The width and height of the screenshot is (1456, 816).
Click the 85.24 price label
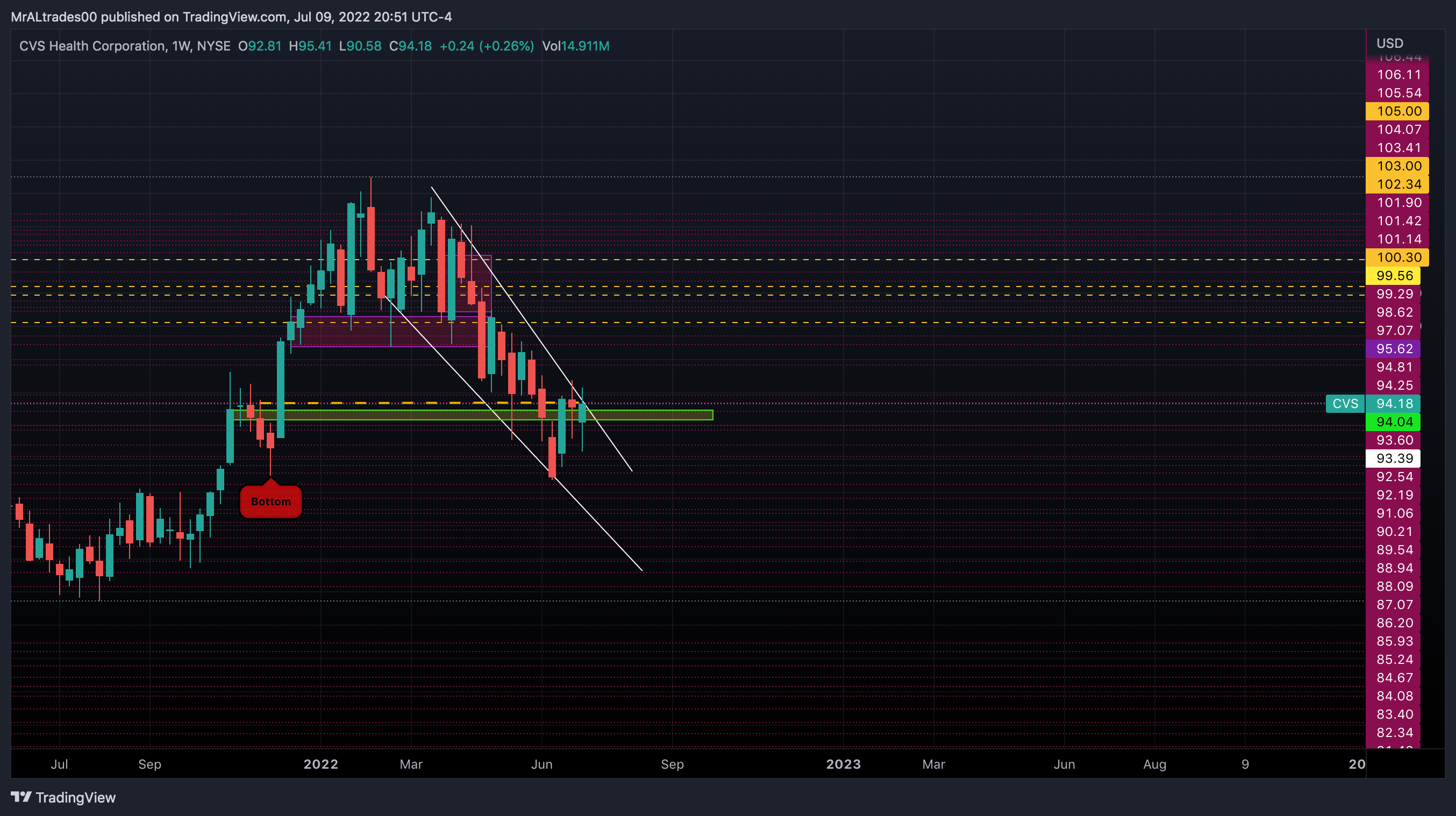[x=1393, y=660]
